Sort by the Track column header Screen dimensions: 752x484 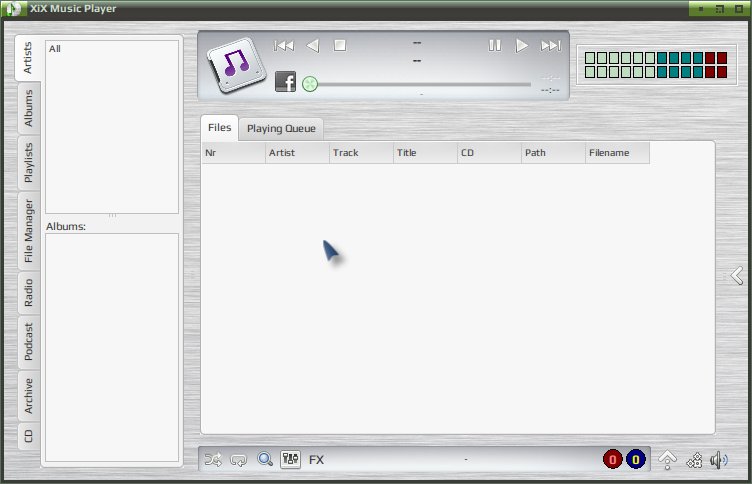361,153
